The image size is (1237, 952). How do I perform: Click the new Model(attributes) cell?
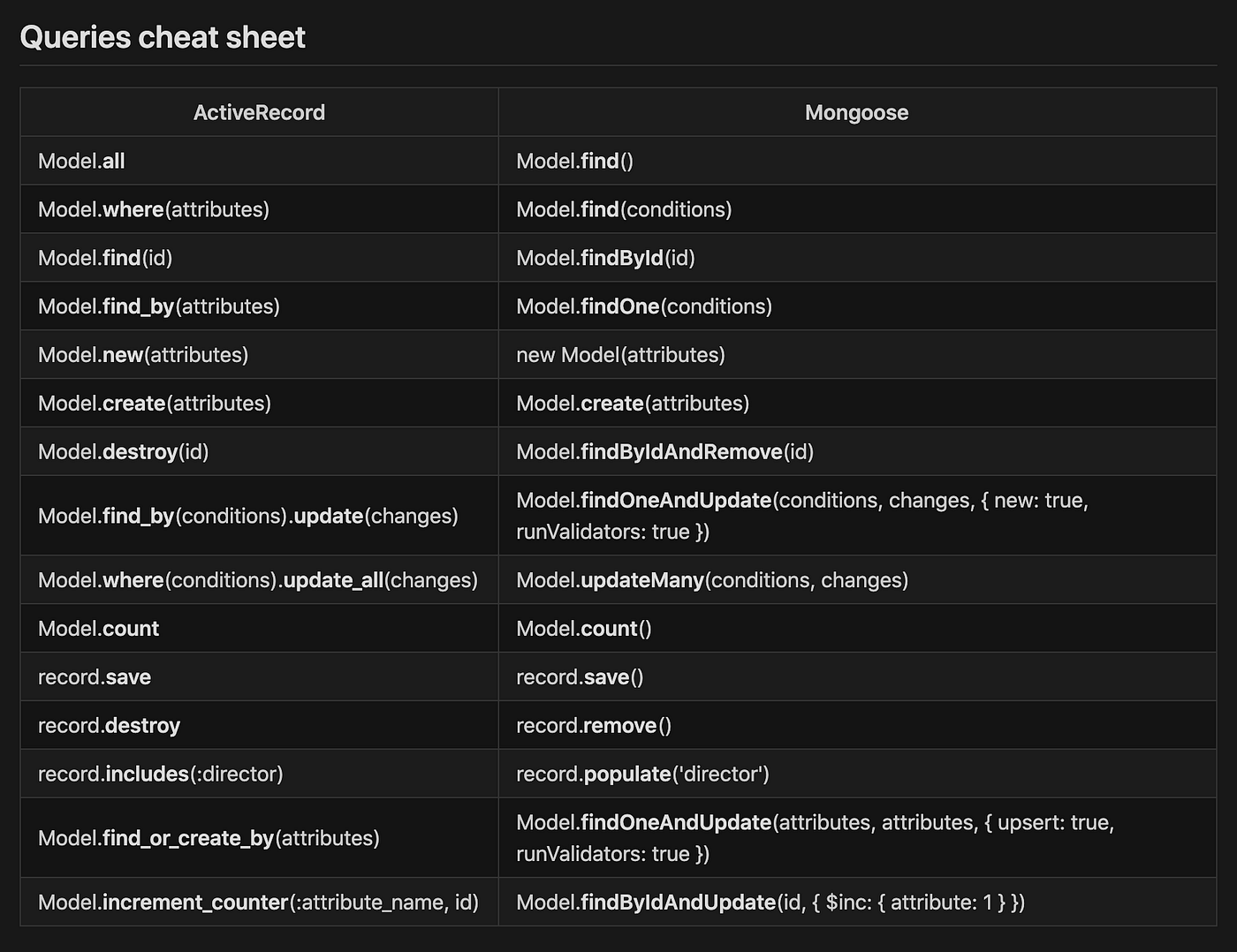[x=620, y=355]
